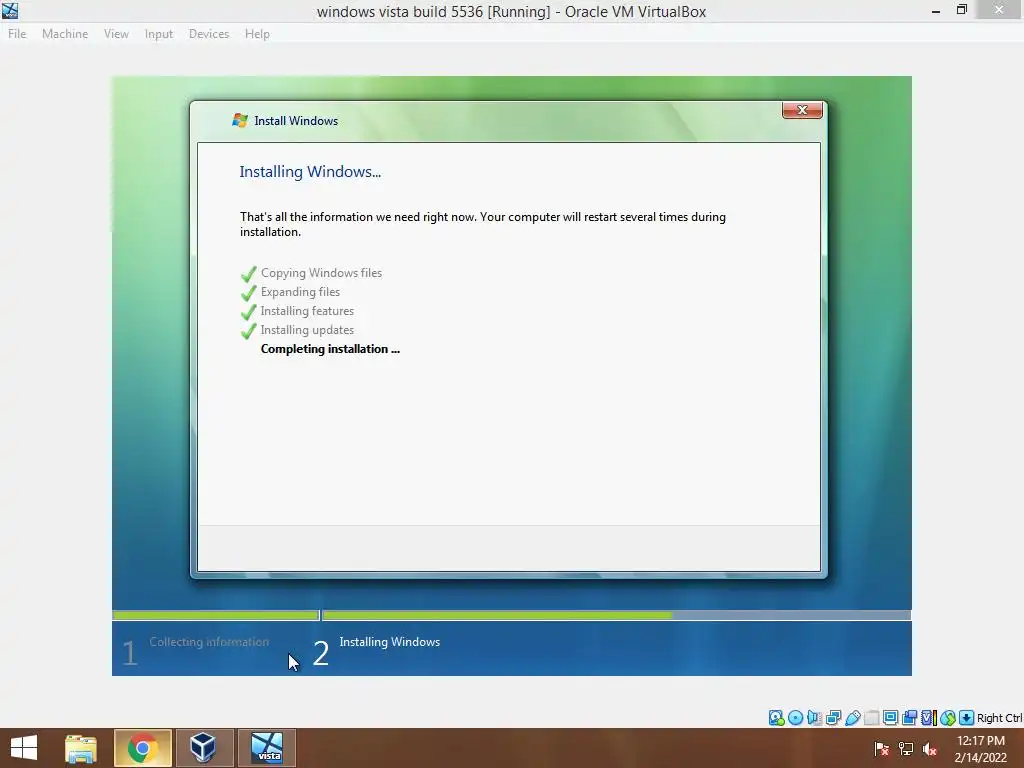This screenshot has width=1024, height=768.
Task: Click the optical disk status icon
Action: [x=795, y=718]
